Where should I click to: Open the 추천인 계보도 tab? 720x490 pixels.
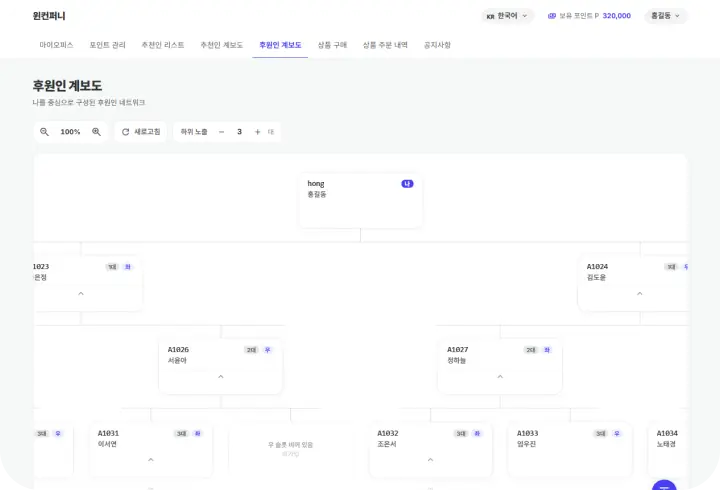coord(221,45)
